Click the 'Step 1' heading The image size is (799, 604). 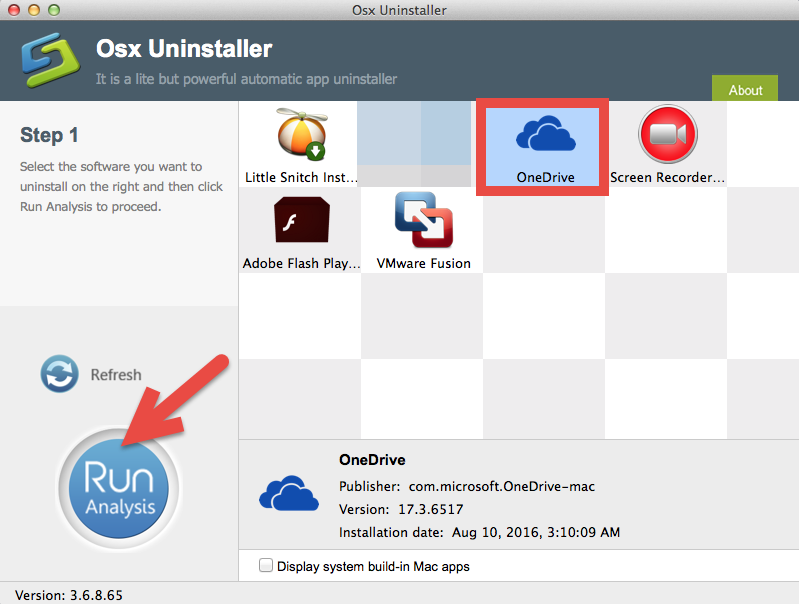[49, 135]
